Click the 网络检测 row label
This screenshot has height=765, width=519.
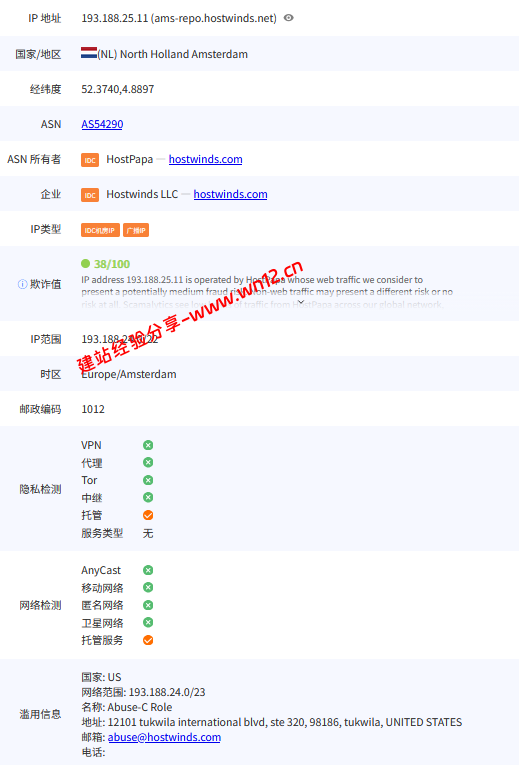click(x=40, y=605)
